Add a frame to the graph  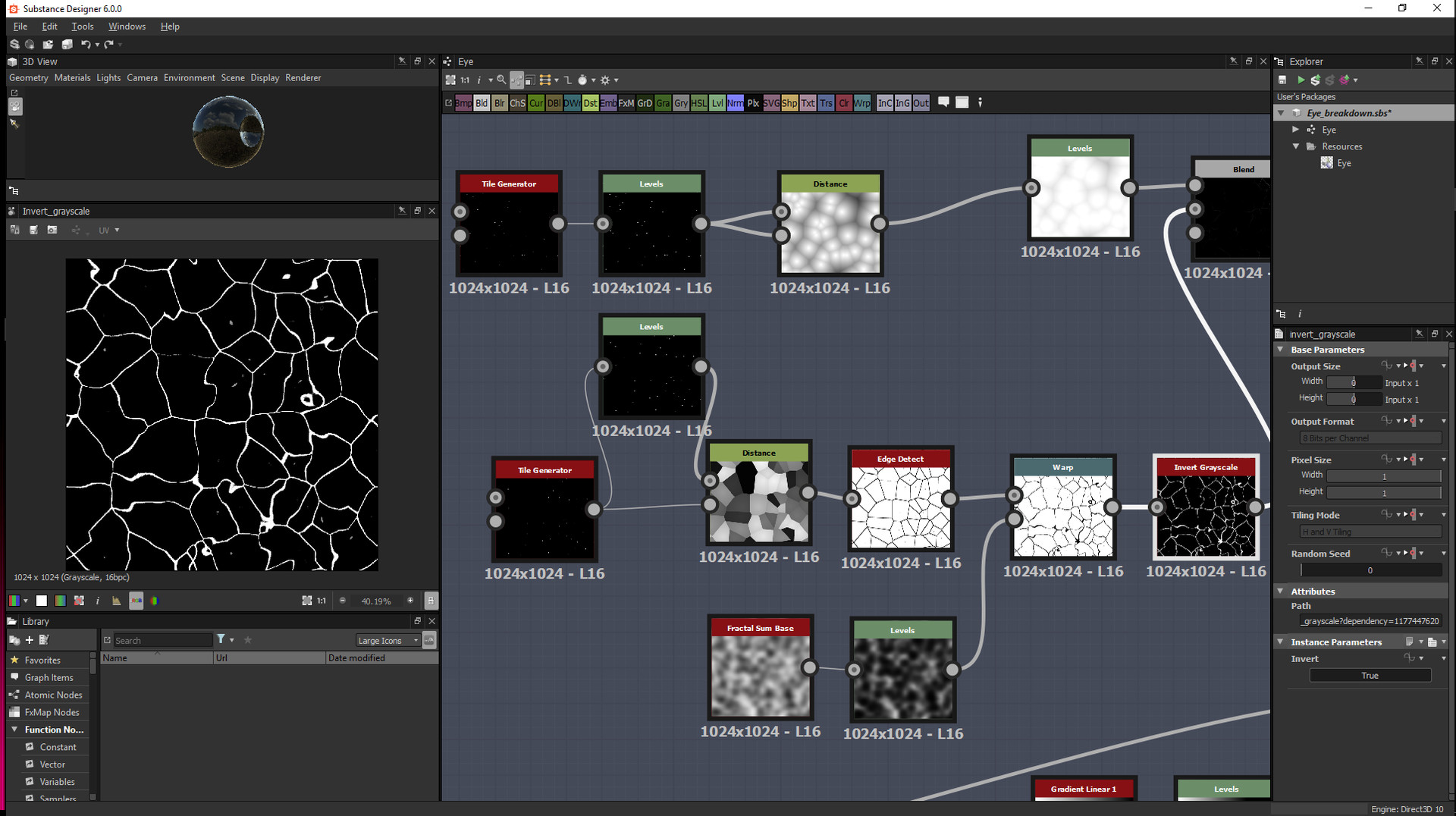pos(962,102)
